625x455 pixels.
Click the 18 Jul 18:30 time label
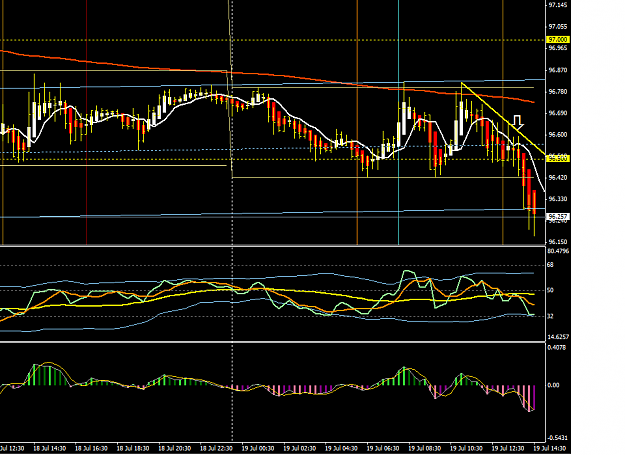pyautogui.click(x=133, y=448)
